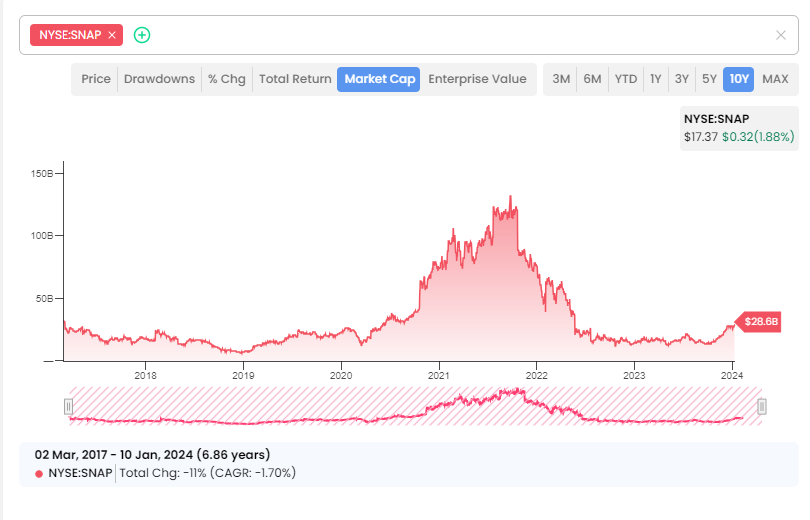The width and height of the screenshot is (810, 520).
Task: Pick the 3Y time range
Action: pyautogui.click(x=681, y=79)
